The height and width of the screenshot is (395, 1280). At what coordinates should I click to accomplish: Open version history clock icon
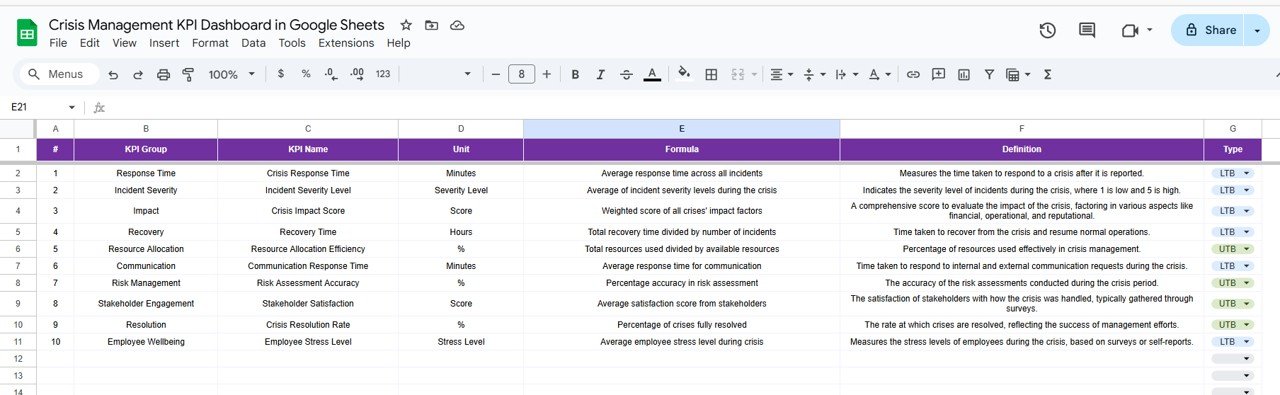[1047, 30]
